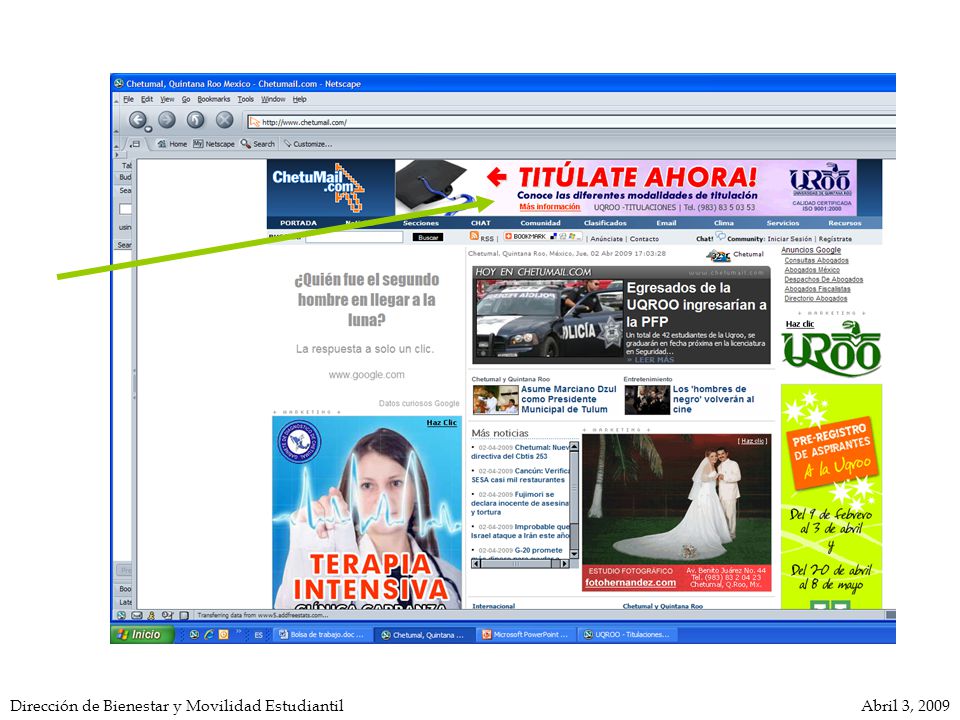Screen dimensions: 960x720
Task: Open the Go menu
Action: (186, 99)
